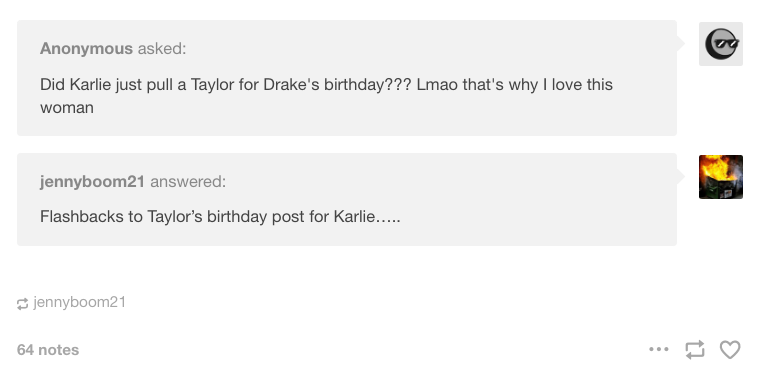761x377 pixels.
Task: Click the Anonymous asker name
Action: pos(86,49)
